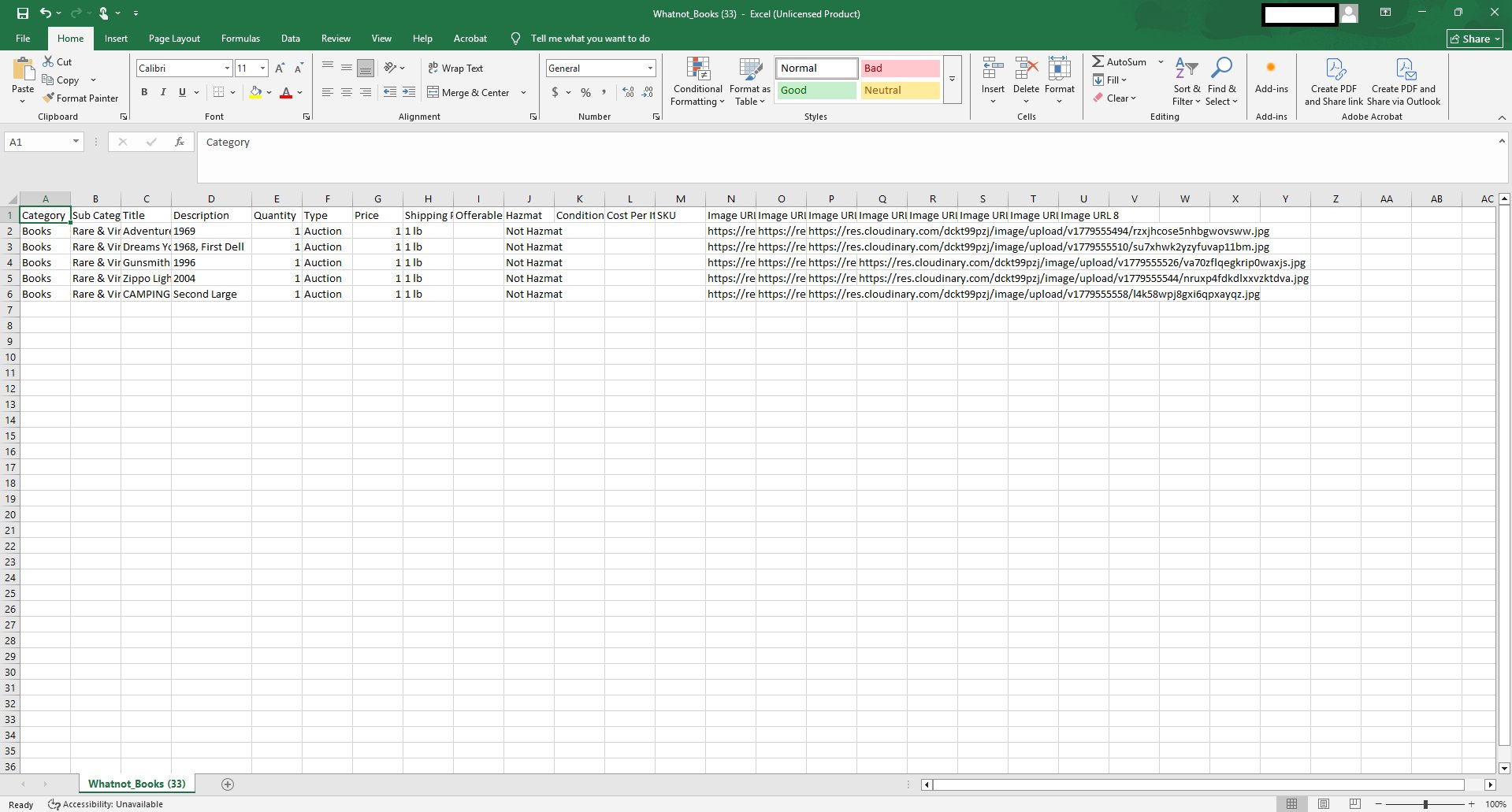Toggle Merge & Center
This screenshot has width=1512, height=812.
[469, 92]
